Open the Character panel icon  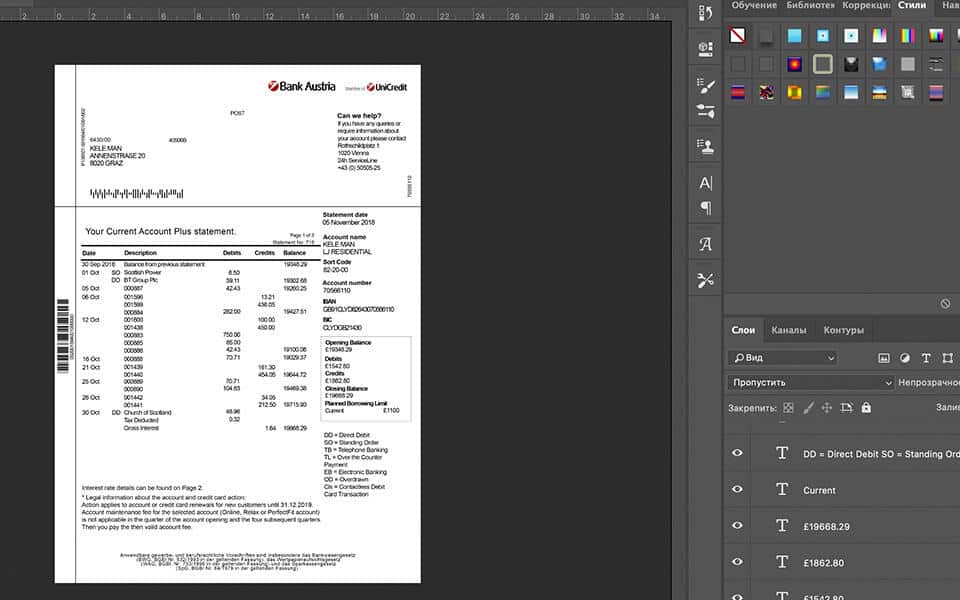point(705,182)
